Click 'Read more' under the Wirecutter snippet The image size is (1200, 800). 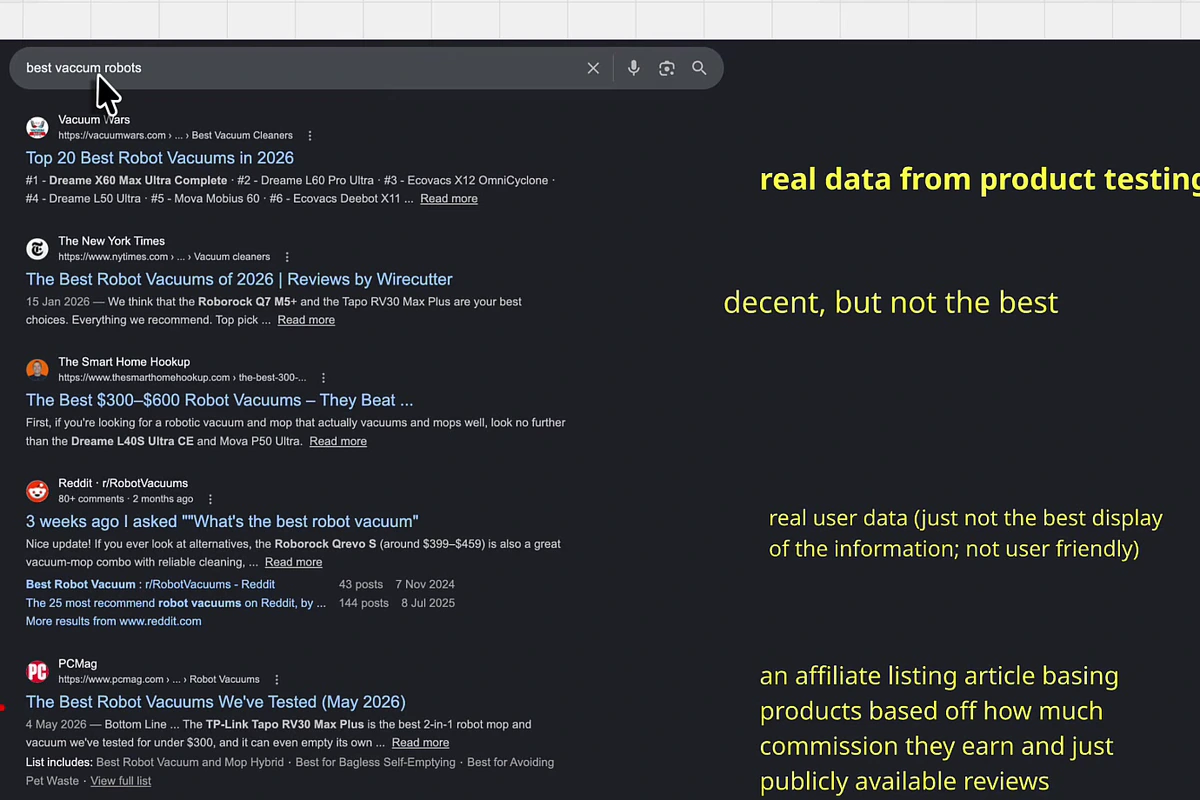306,320
